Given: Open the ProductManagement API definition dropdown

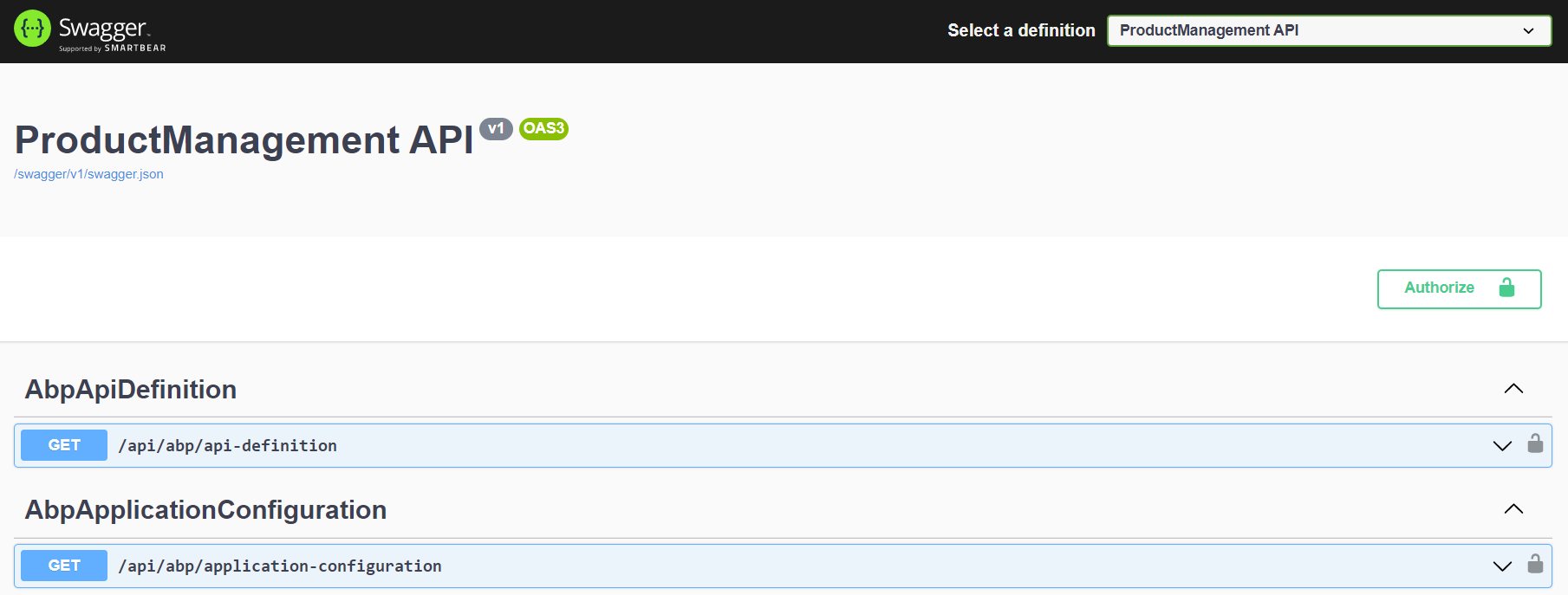Looking at the screenshot, I should pyautogui.click(x=1329, y=30).
